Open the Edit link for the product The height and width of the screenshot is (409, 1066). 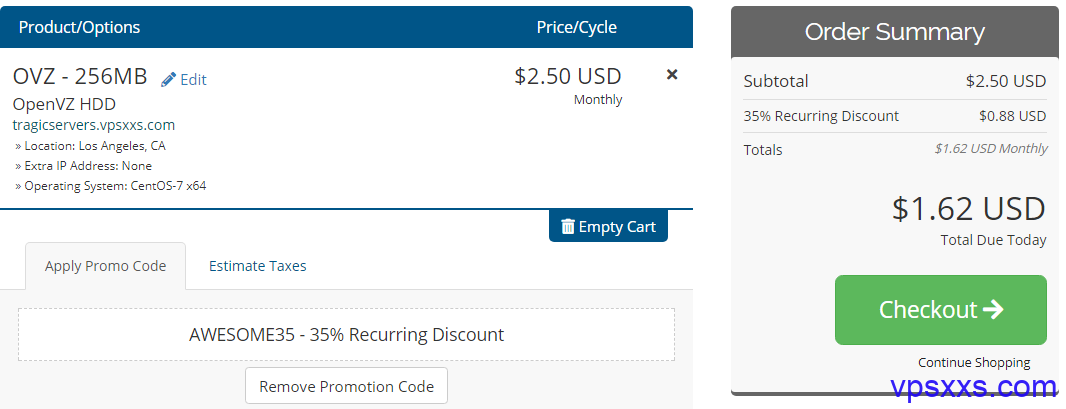[193, 79]
